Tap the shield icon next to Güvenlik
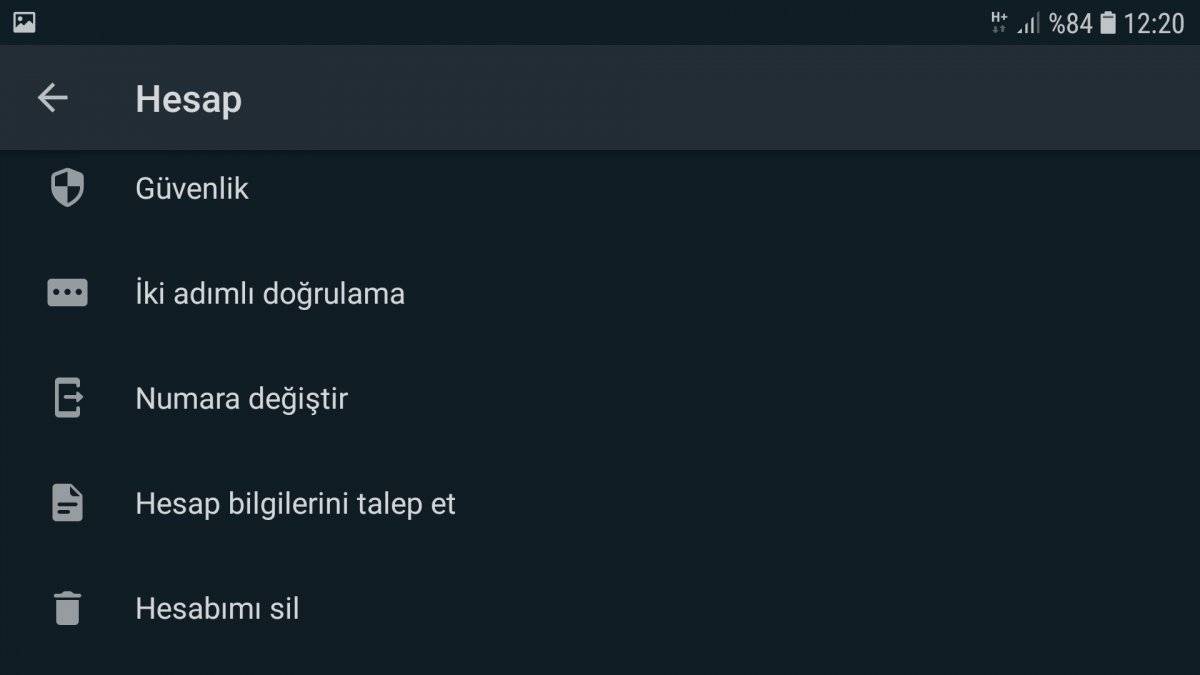Screen dimensions: 1200x675 click(x=66, y=187)
